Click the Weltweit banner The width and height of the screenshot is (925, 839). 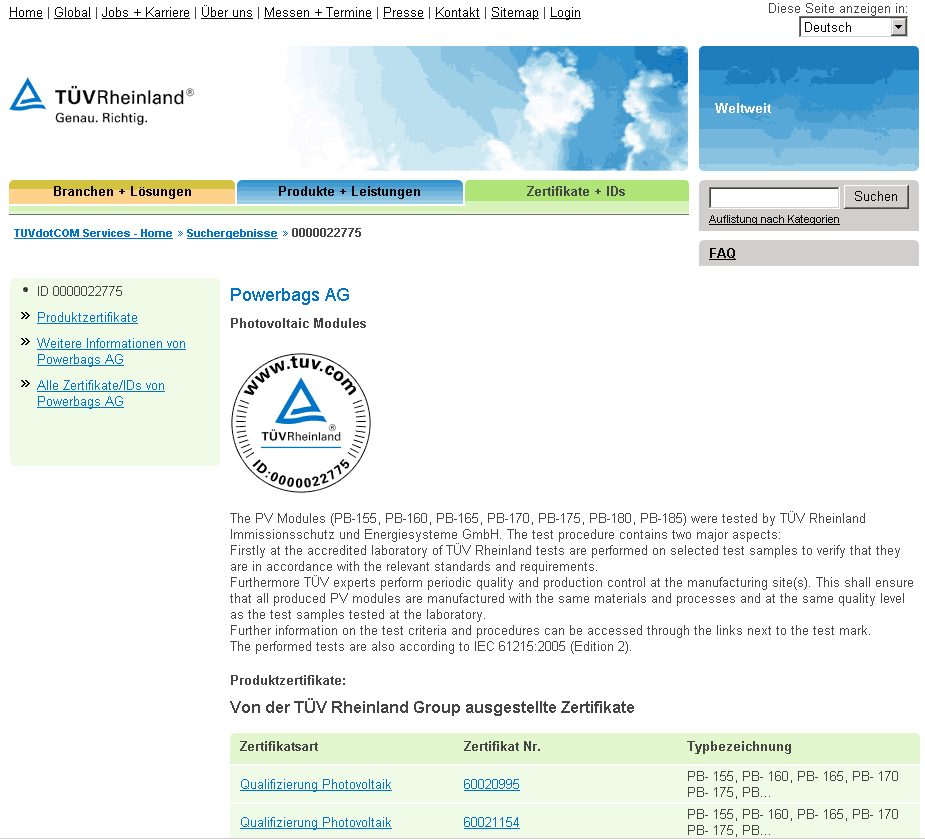[809, 109]
